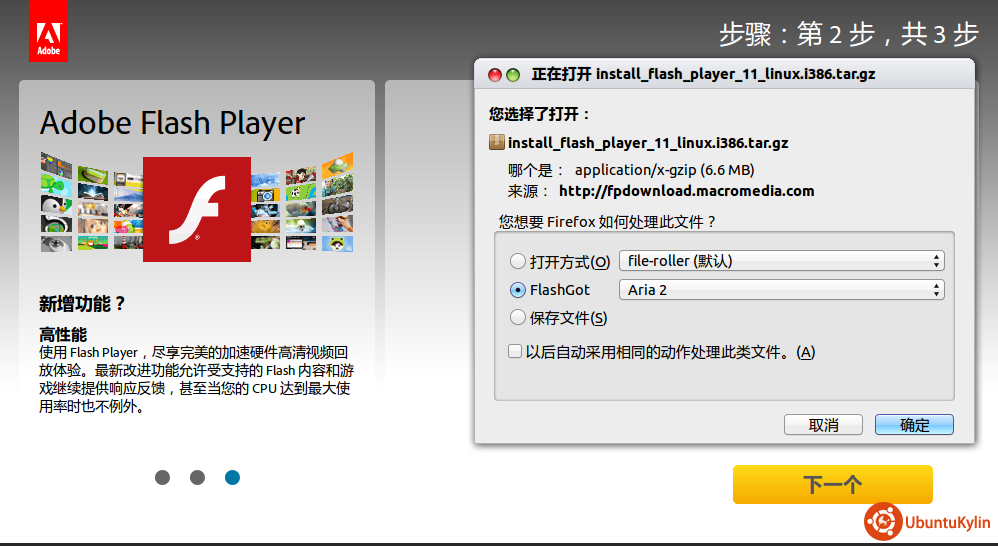Open the file-roller (默认) dropdown
This screenshot has width=998, height=546.
pyautogui.click(x=781, y=261)
